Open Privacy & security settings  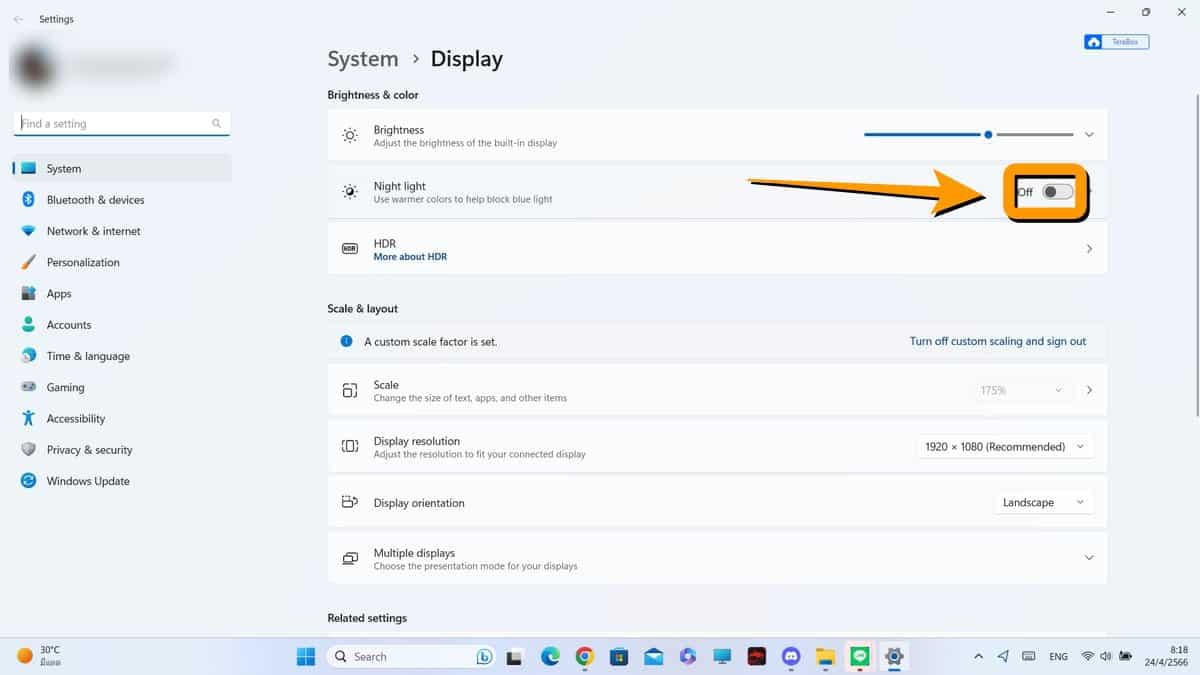coord(89,449)
